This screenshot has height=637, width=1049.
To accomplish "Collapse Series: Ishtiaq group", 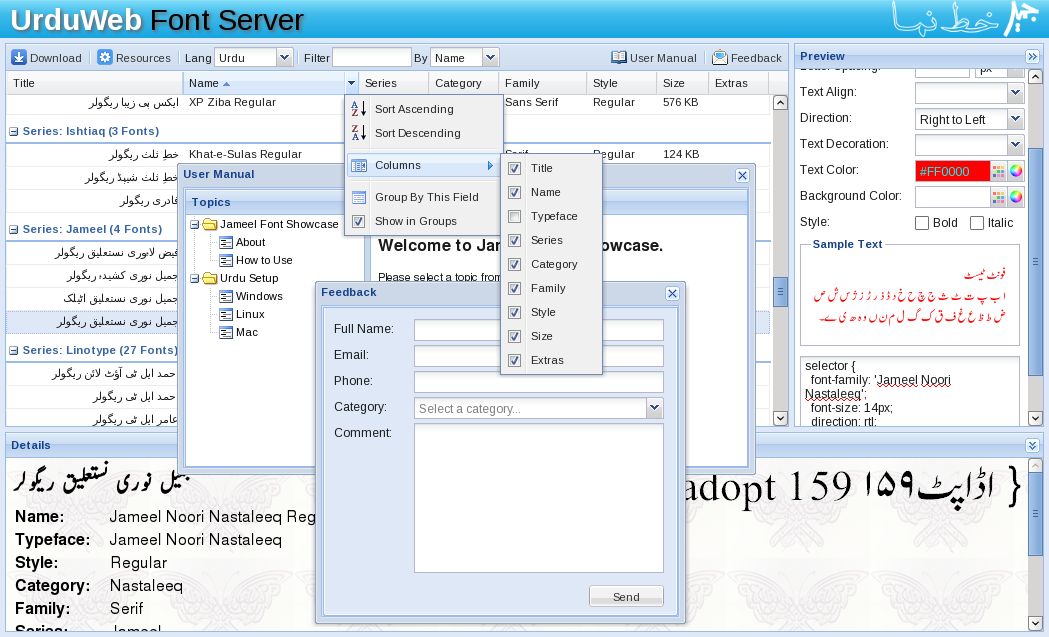I will pos(13,132).
